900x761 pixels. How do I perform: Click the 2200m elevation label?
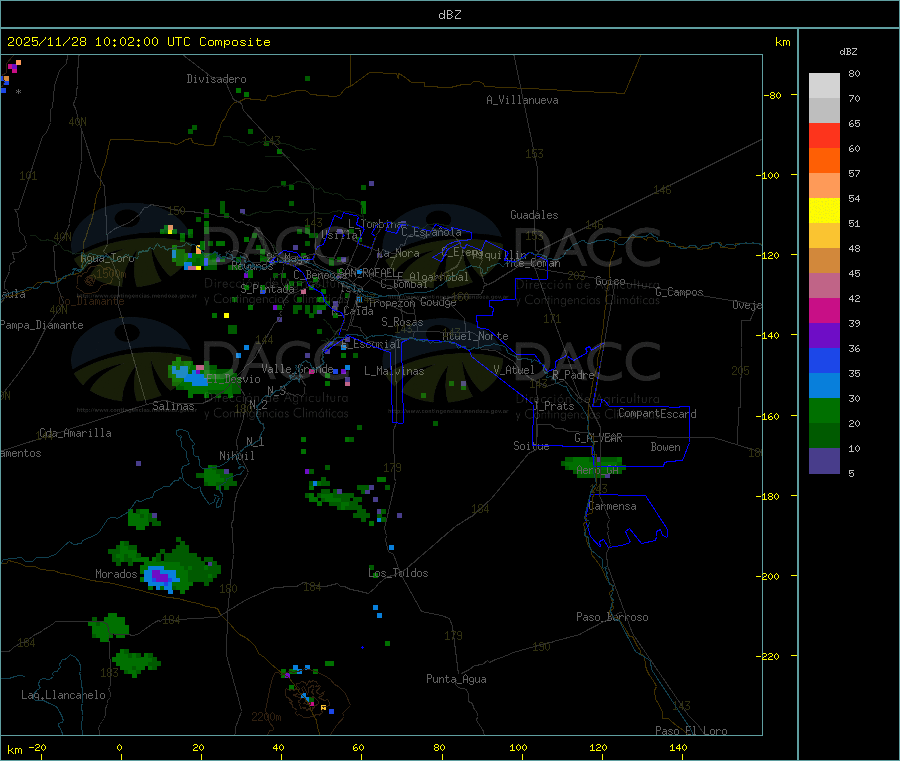click(266, 717)
